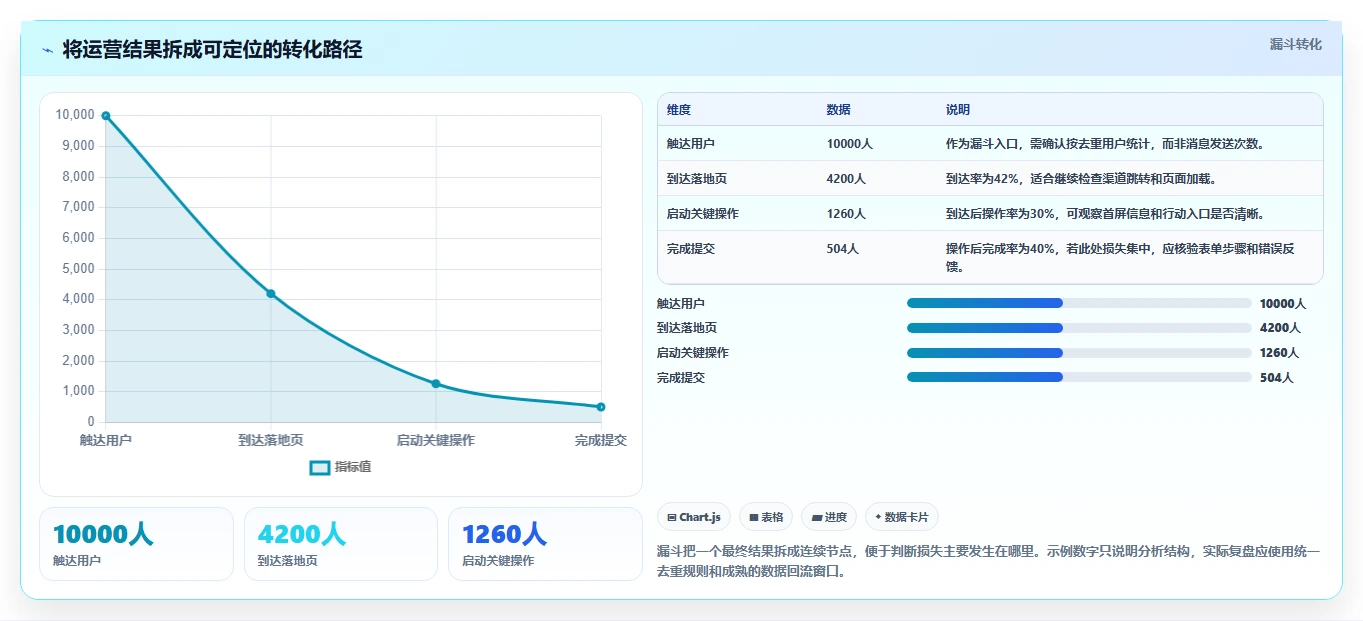Click the 到达落地页 x-axis label
Image resolution: width=1363 pixels, height=621 pixels.
[x=271, y=440]
